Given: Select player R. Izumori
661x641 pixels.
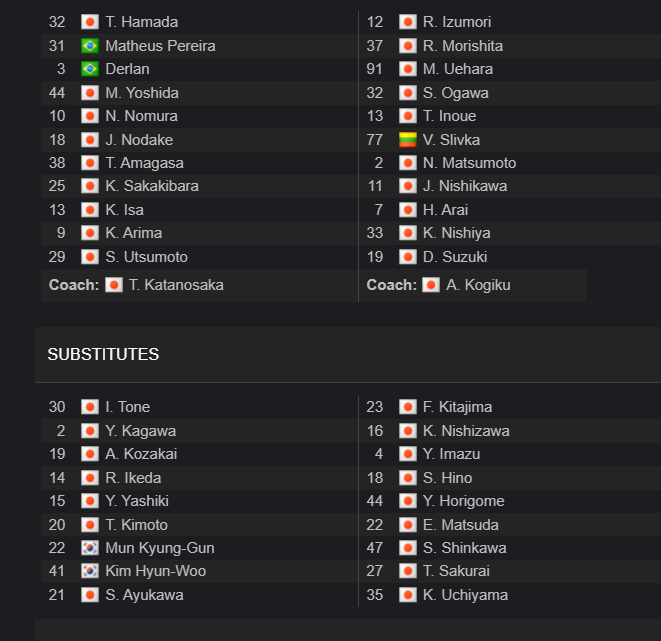Looking at the screenshot, I should (457, 22).
